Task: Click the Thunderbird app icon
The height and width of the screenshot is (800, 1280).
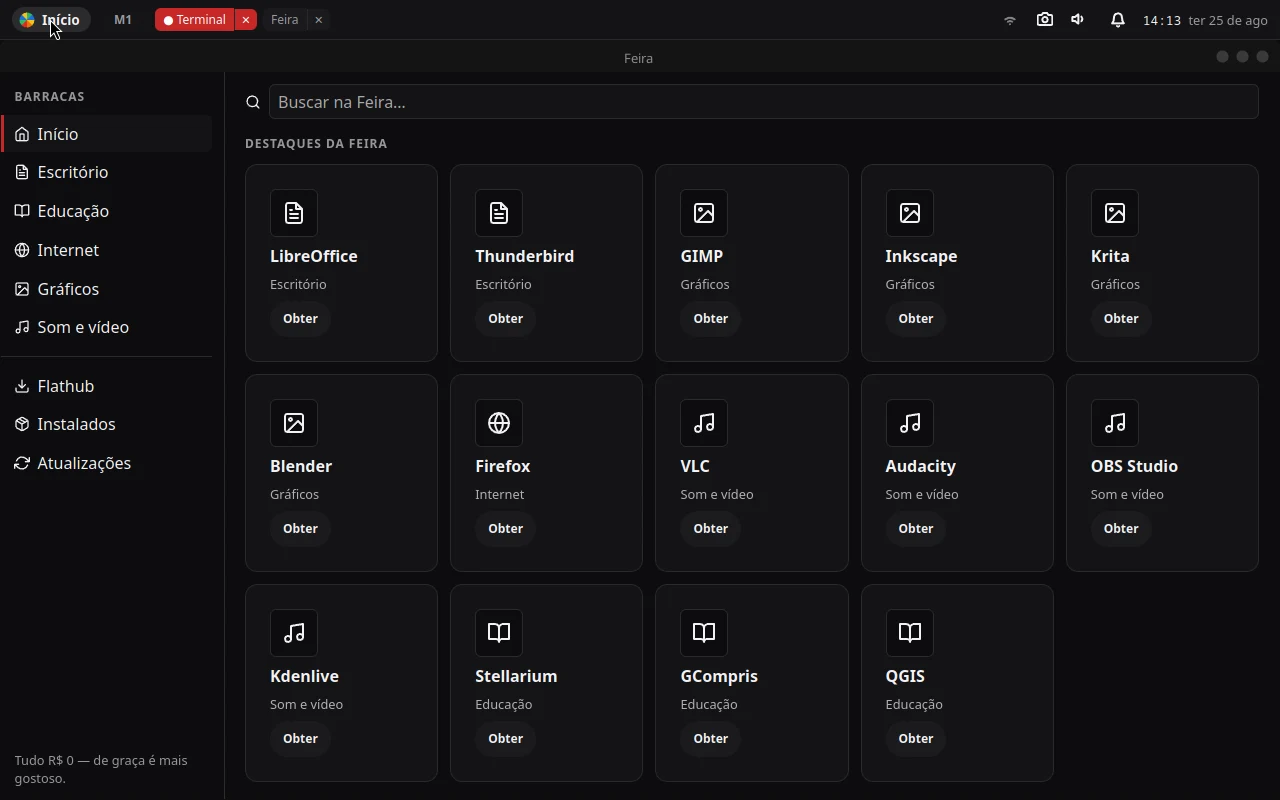Action: [x=499, y=213]
